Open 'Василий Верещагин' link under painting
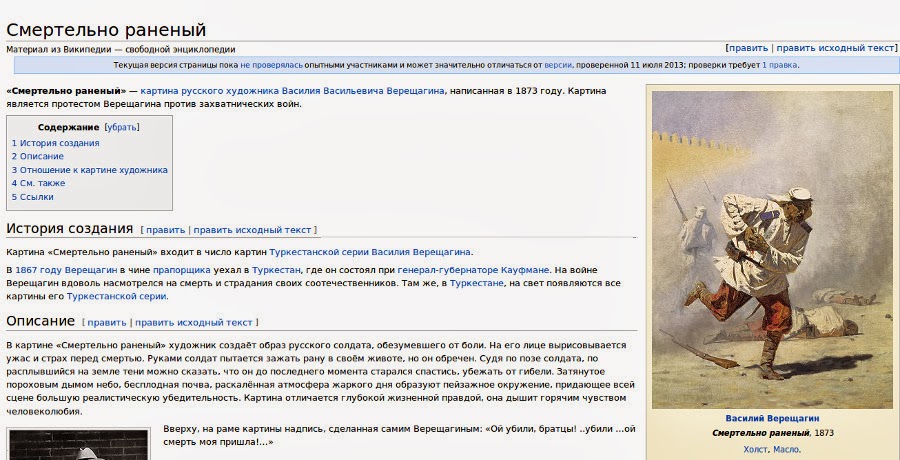The height and width of the screenshot is (460, 900). click(x=772, y=419)
